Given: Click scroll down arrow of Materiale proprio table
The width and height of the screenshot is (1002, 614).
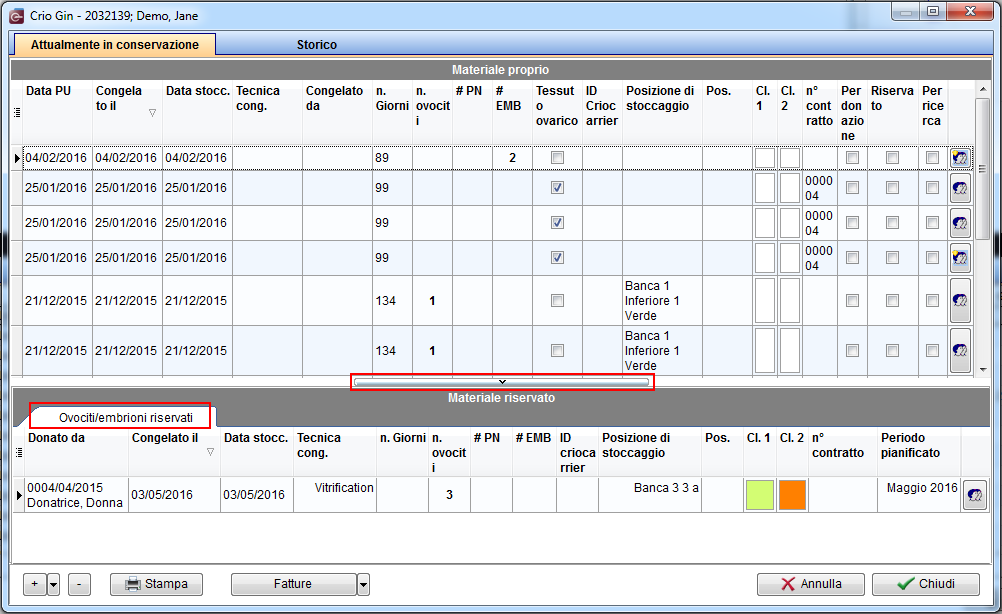Looking at the screenshot, I should 983,369.
